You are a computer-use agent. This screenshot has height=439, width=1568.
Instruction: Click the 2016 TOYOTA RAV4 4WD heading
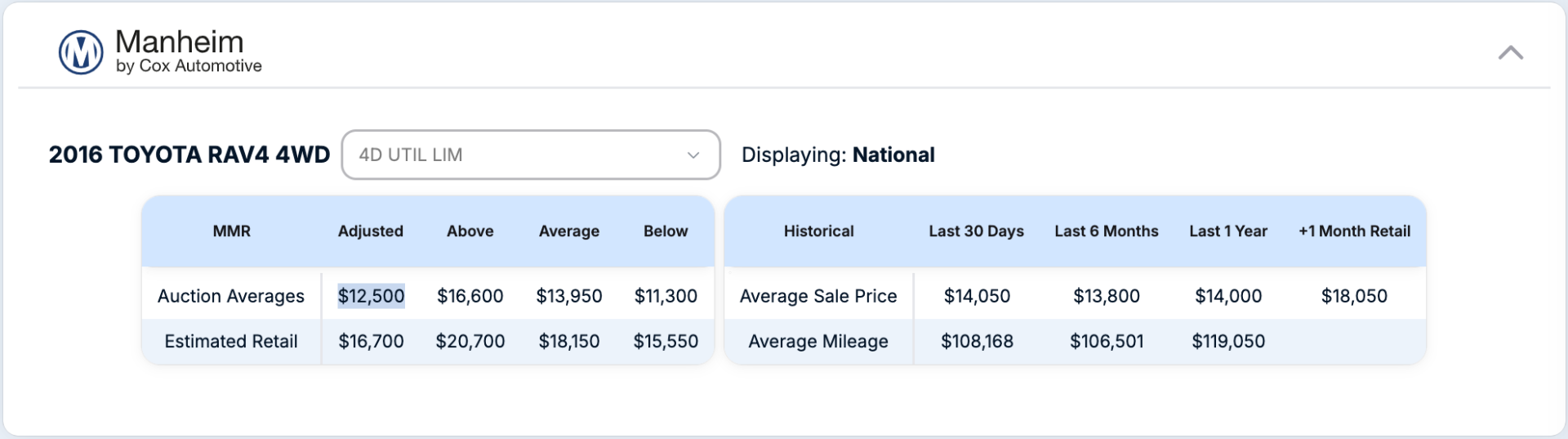(x=189, y=155)
